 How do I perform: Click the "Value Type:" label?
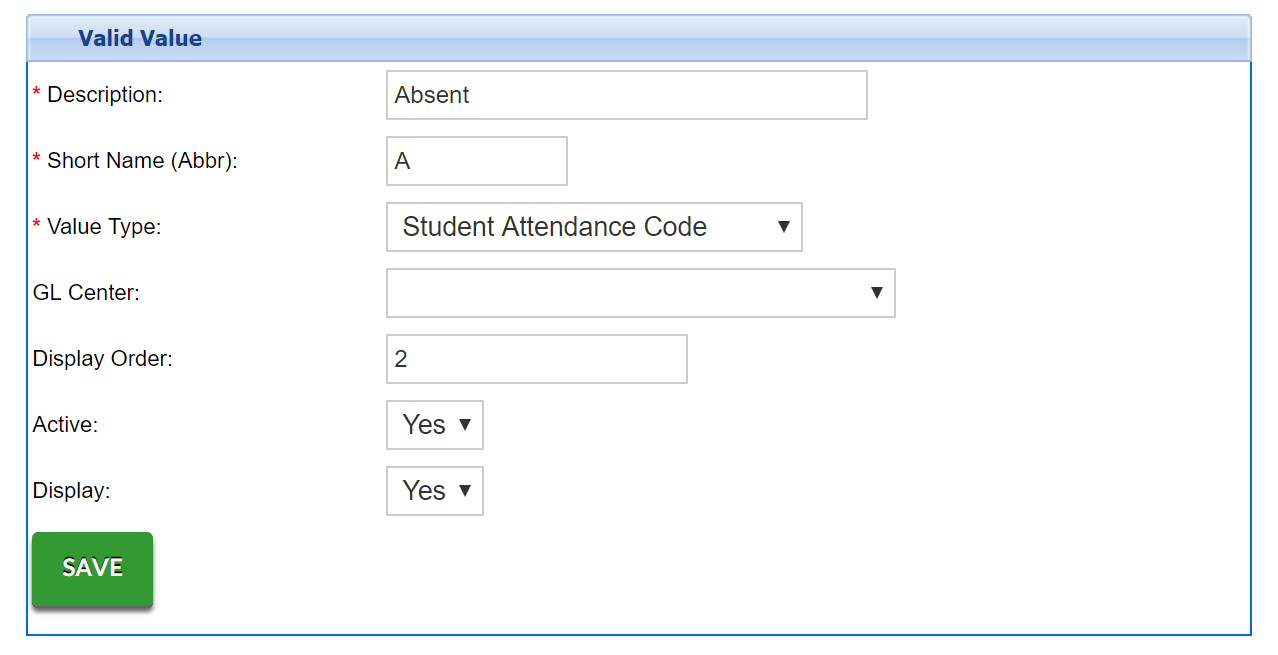tap(104, 227)
